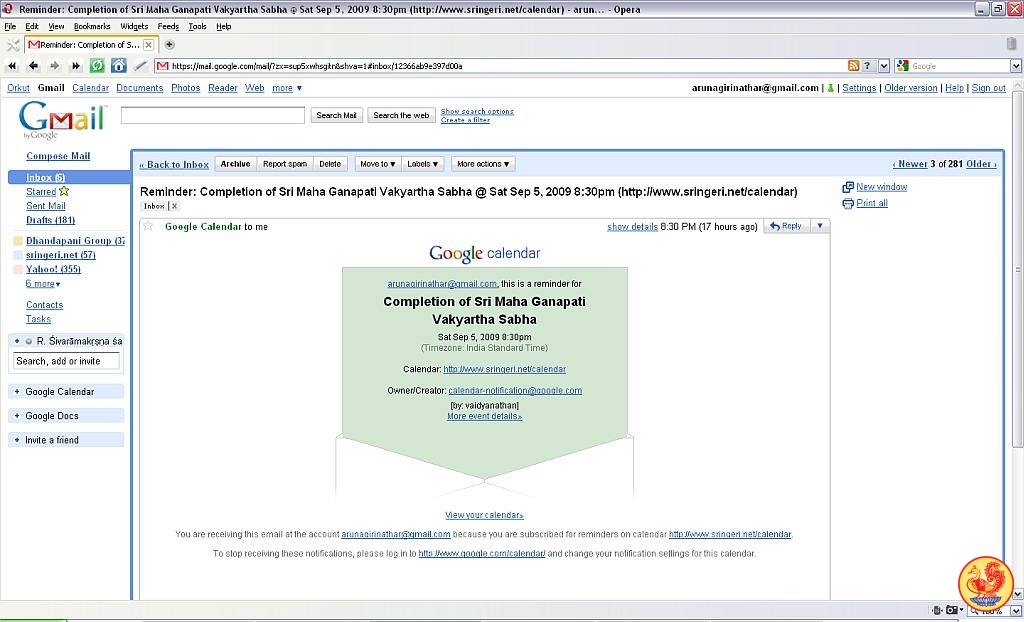The image size is (1024, 622).
Task: Click the Reply button with arrow icon
Action: coord(786,226)
